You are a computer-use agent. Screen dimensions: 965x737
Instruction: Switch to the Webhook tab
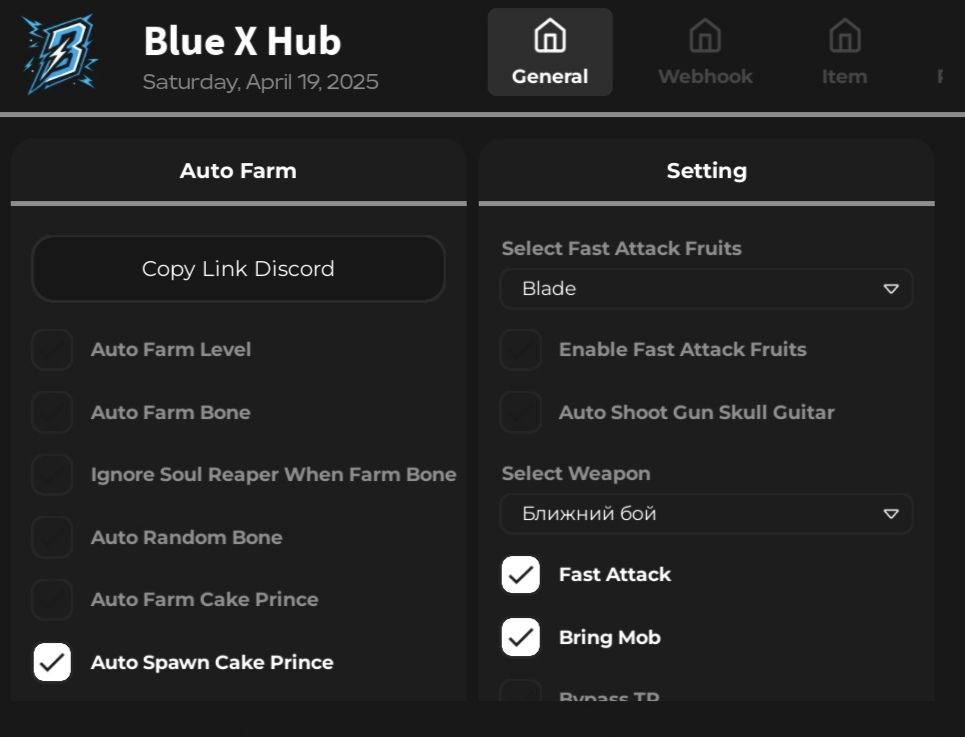tap(705, 54)
